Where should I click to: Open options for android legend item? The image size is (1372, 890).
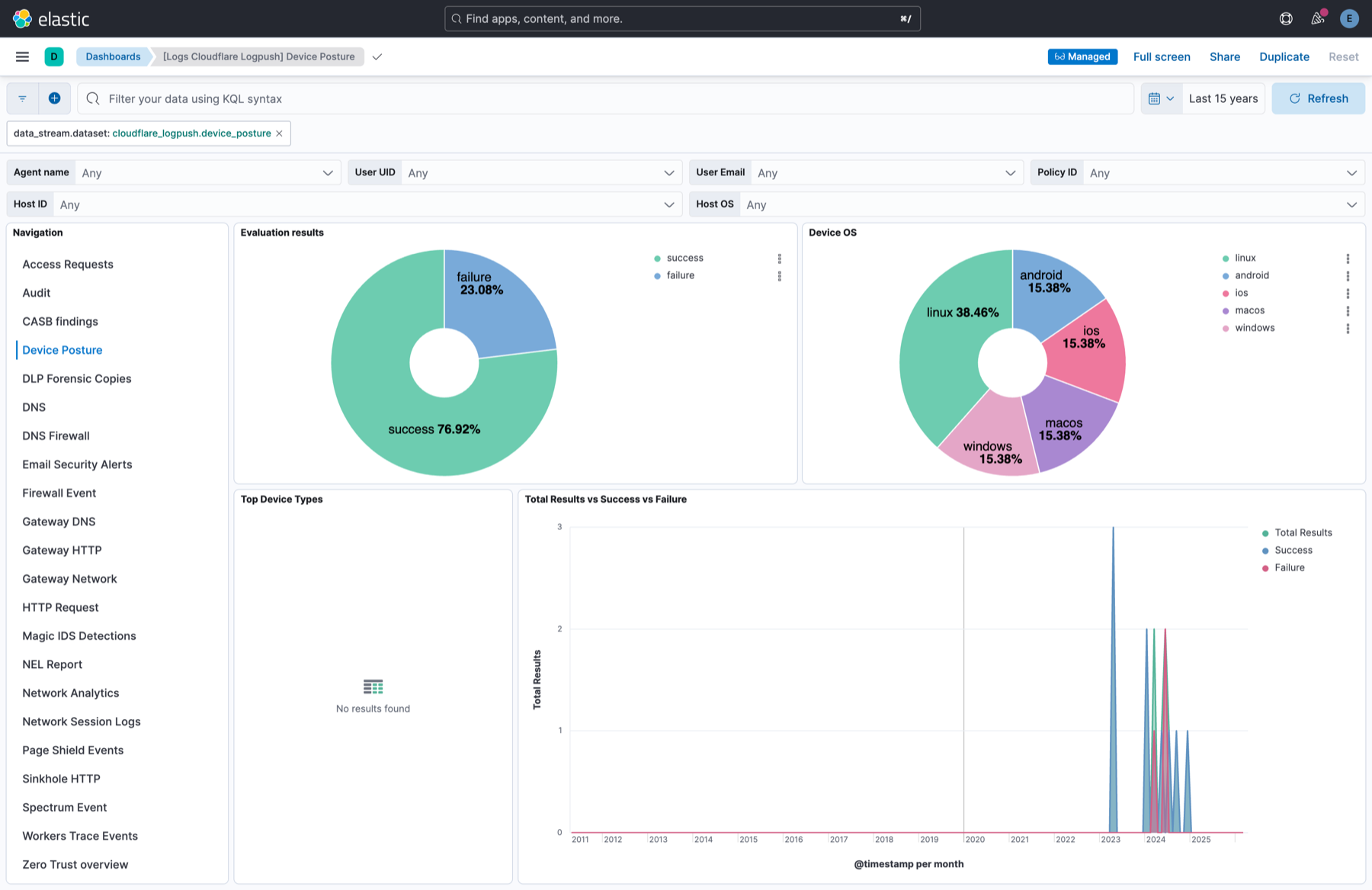point(1348,276)
